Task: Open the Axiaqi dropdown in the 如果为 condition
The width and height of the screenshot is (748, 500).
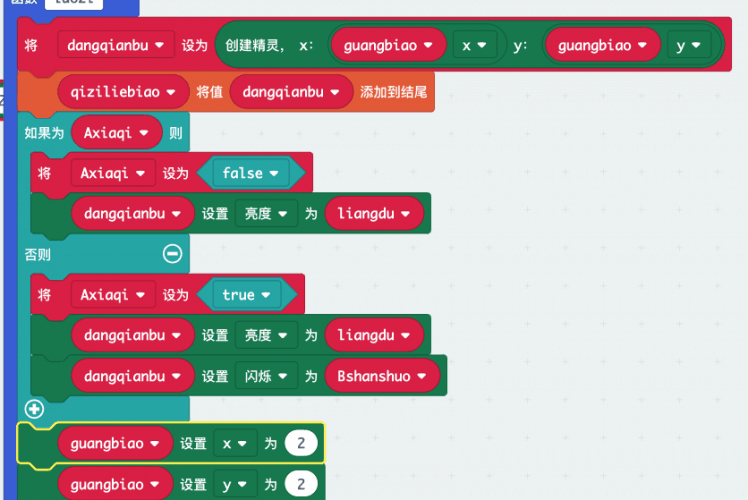Action: pyautogui.click(x=116, y=132)
